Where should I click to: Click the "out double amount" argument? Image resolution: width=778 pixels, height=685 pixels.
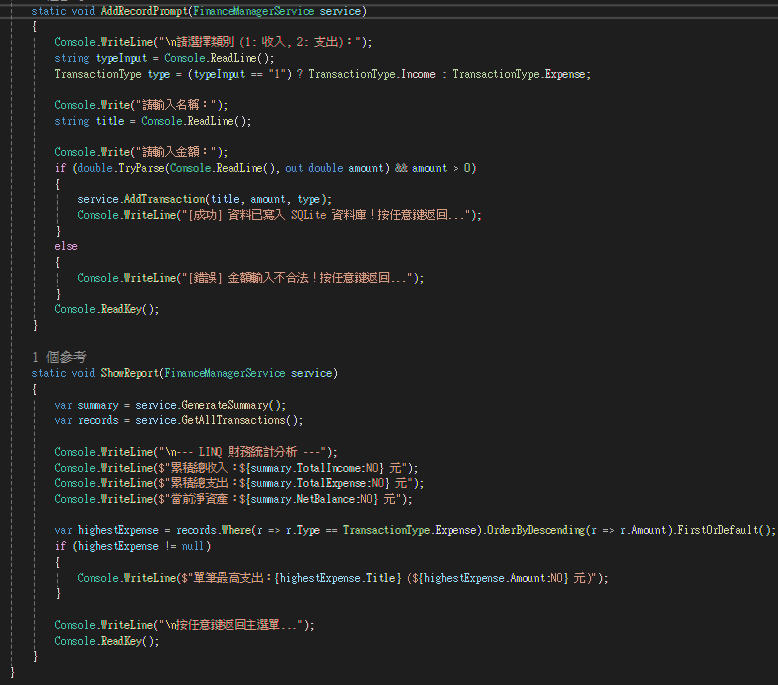[x=334, y=168]
